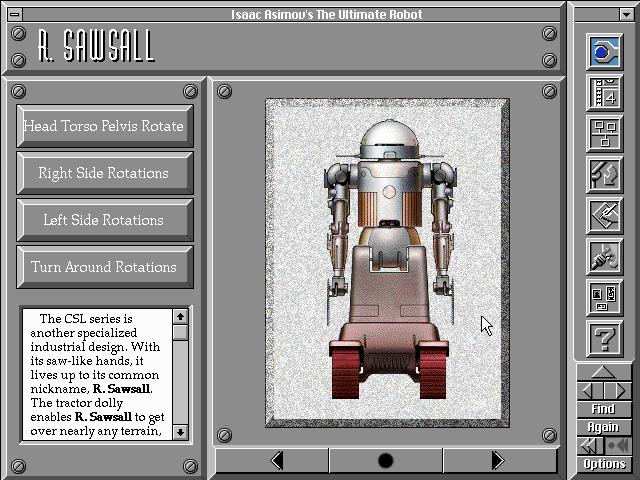Open the hand-writing notepad icon
Image resolution: width=640 pixels, height=480 pixels.
click(x=604, y=216)
